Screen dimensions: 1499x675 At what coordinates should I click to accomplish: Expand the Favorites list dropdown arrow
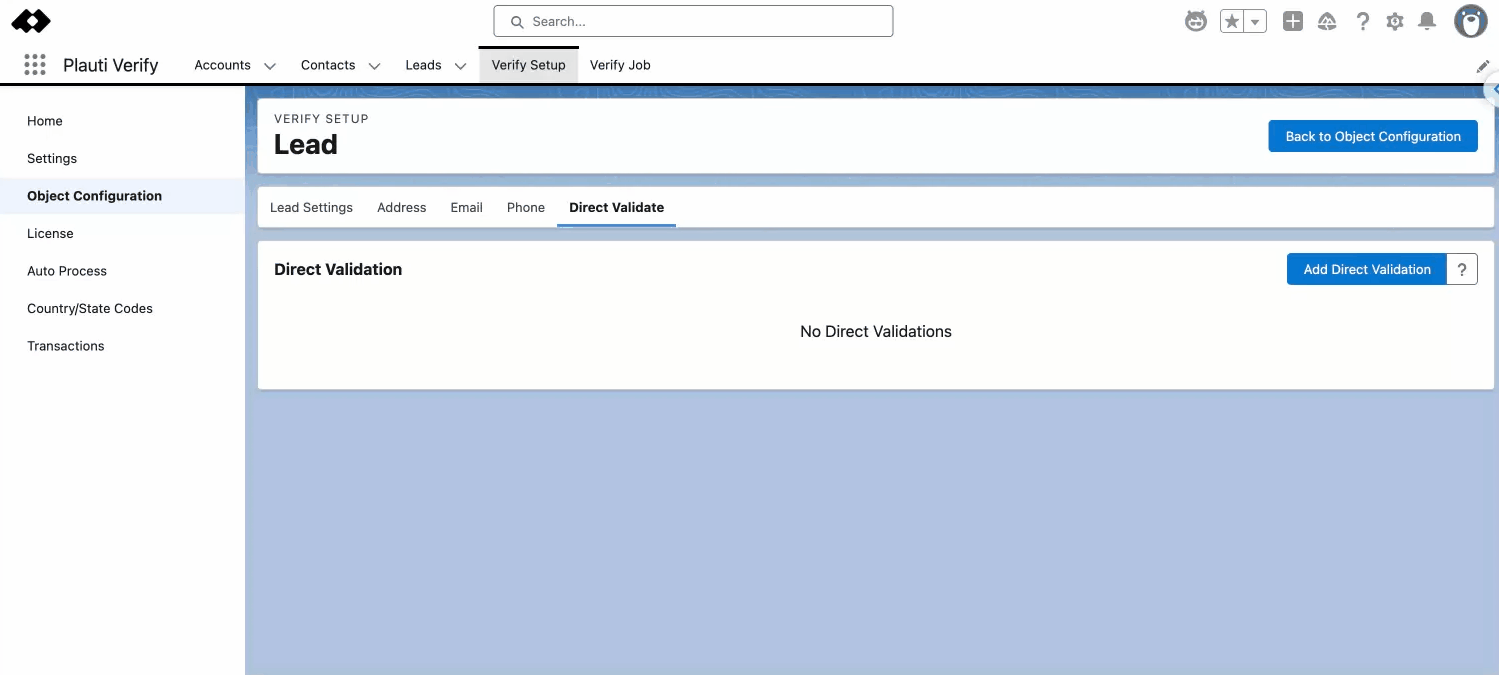tap(1255, 21)
